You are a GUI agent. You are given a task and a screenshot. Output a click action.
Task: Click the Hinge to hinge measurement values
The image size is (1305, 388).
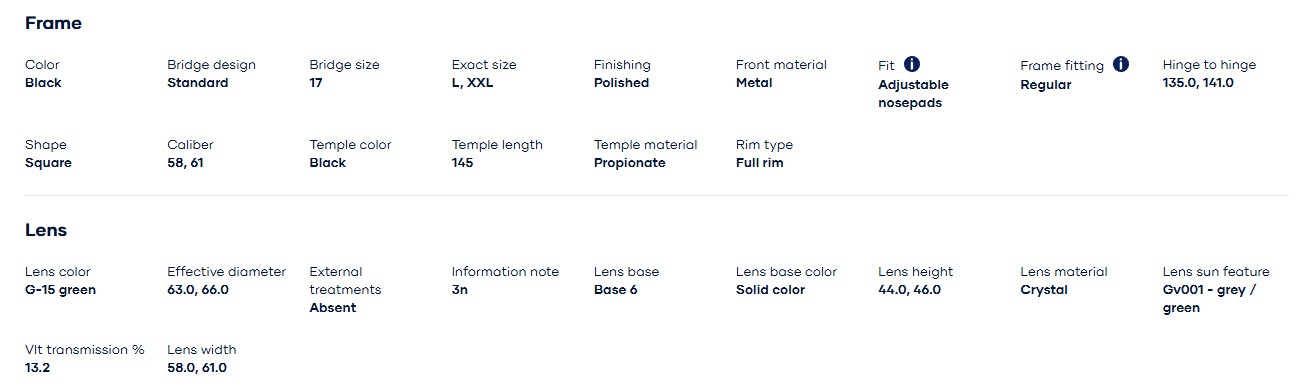(x=1198, y=83)
